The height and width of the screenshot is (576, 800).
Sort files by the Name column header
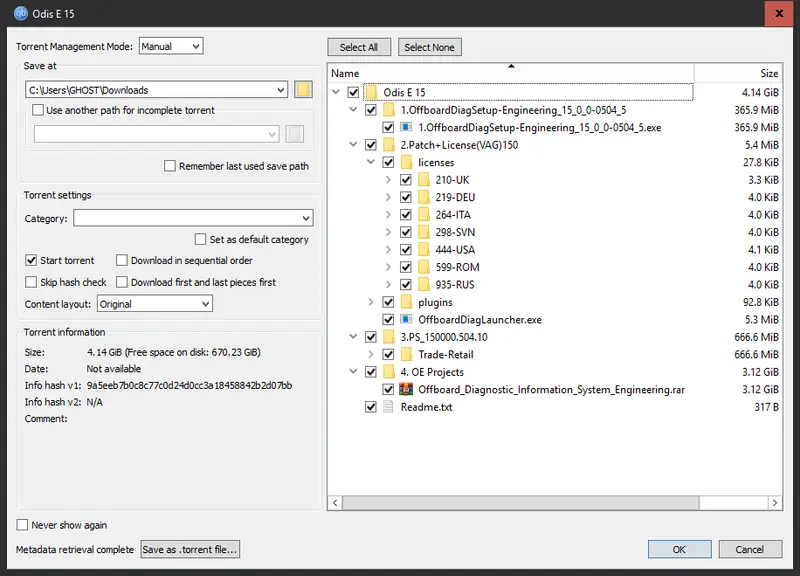511,73
